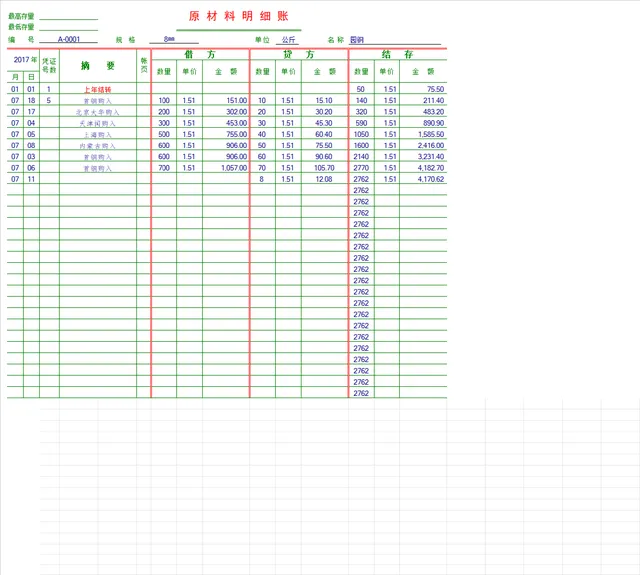Screen dimensions: 640x575
Task: Click the 12.08 credit amount cell
Action: pyautogui.click(x=324, y=179)
